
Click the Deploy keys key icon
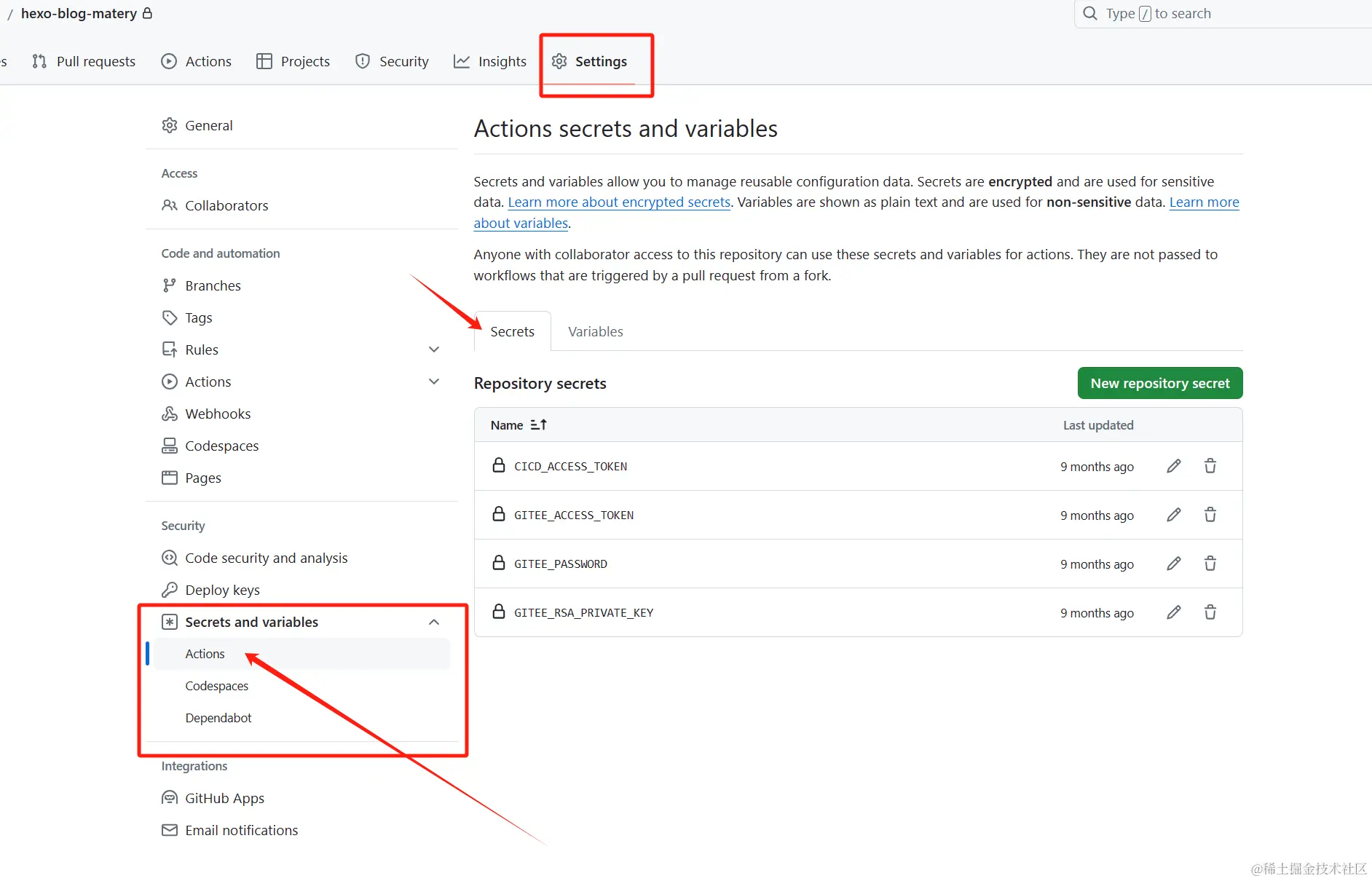pos(170,590)
